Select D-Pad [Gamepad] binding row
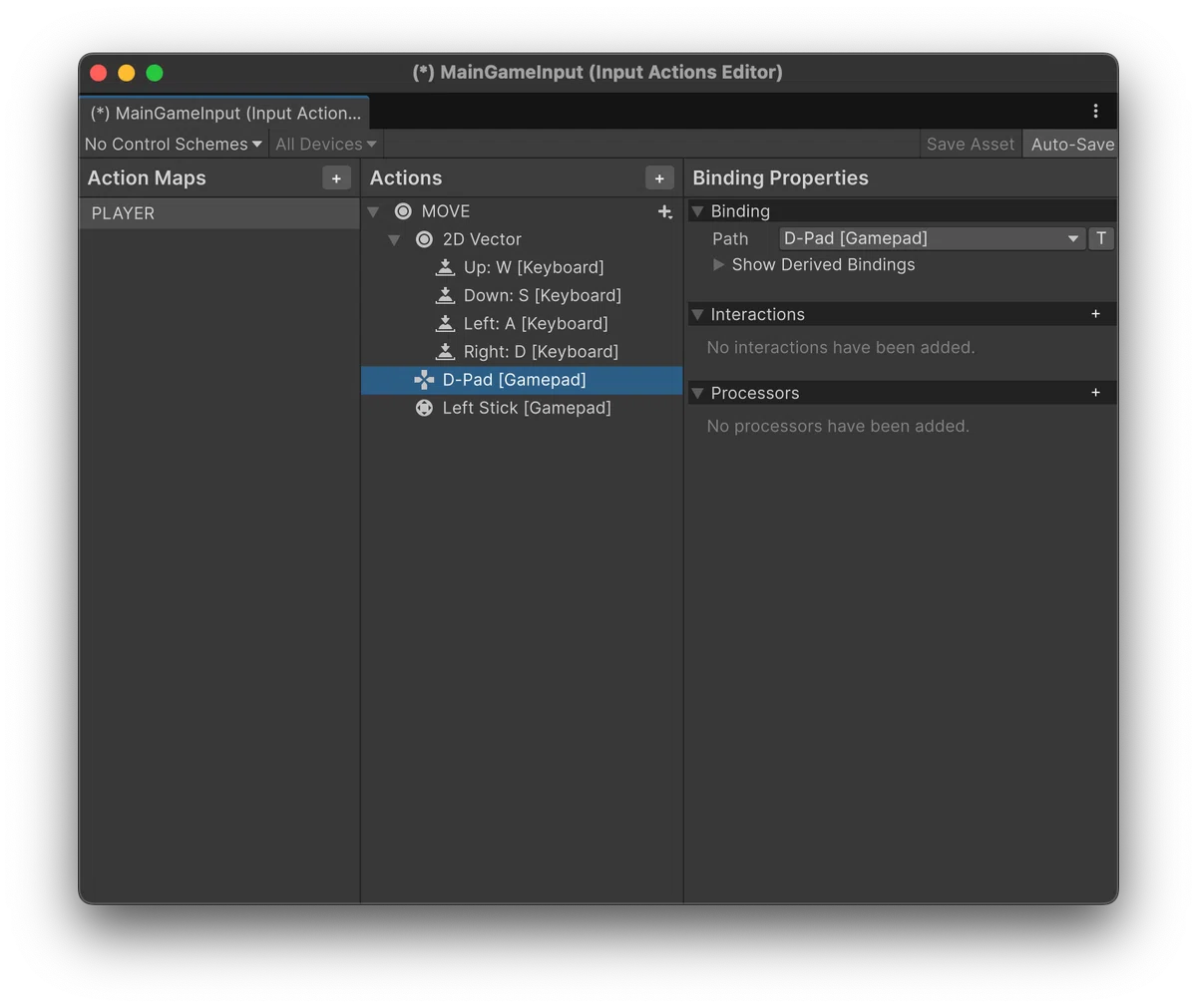This screenshot has height=1008, width=1197. coord(522,380)
